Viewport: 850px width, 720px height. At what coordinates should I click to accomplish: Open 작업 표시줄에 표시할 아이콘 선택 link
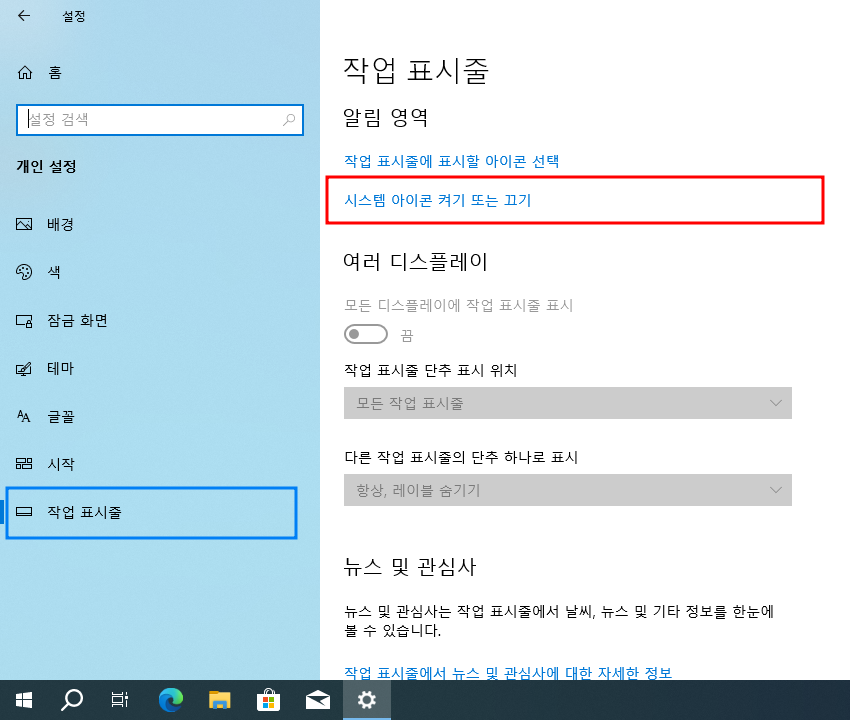452,161
